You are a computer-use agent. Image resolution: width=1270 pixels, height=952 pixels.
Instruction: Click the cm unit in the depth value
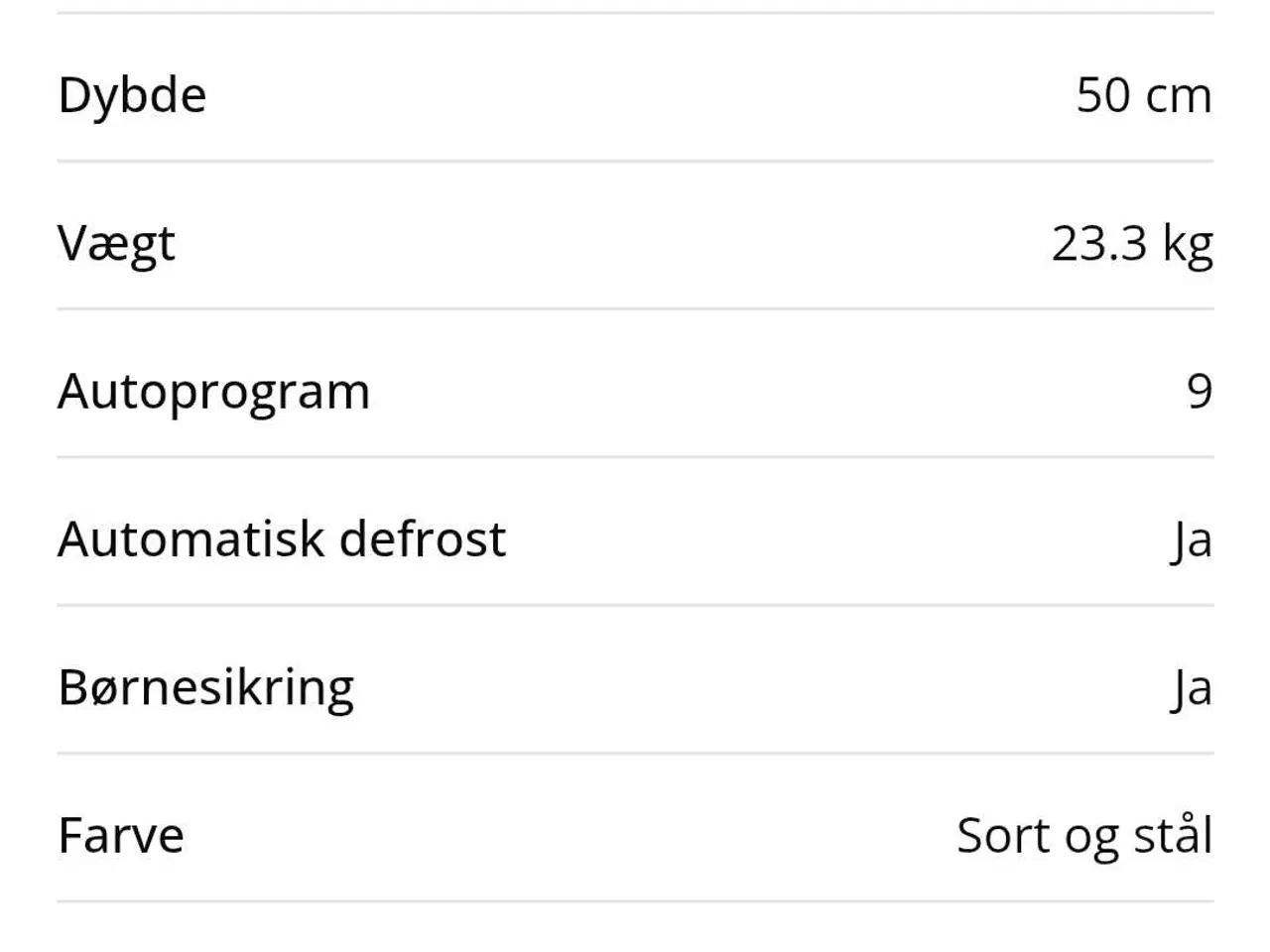[x=1178, y=96]
